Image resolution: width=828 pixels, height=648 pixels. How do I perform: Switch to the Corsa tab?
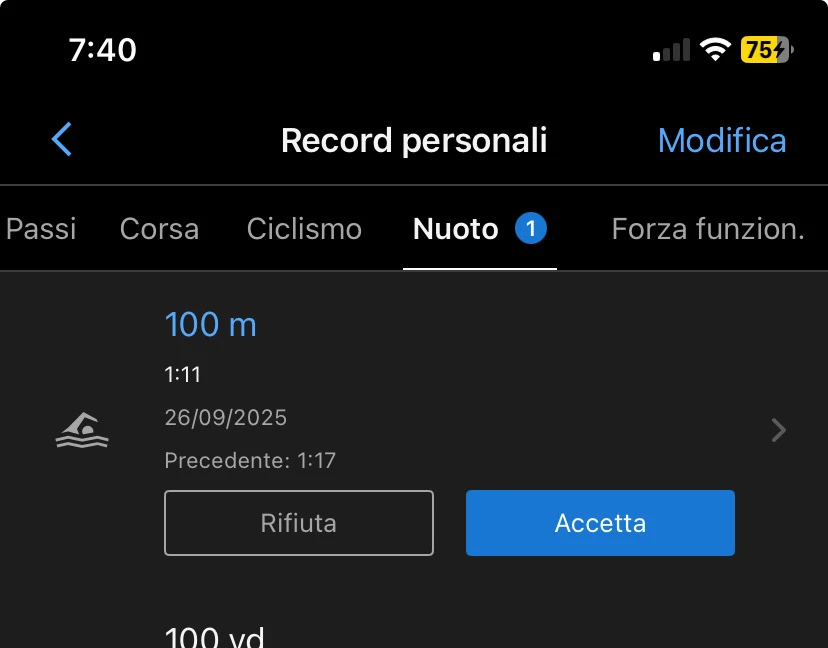159,229
